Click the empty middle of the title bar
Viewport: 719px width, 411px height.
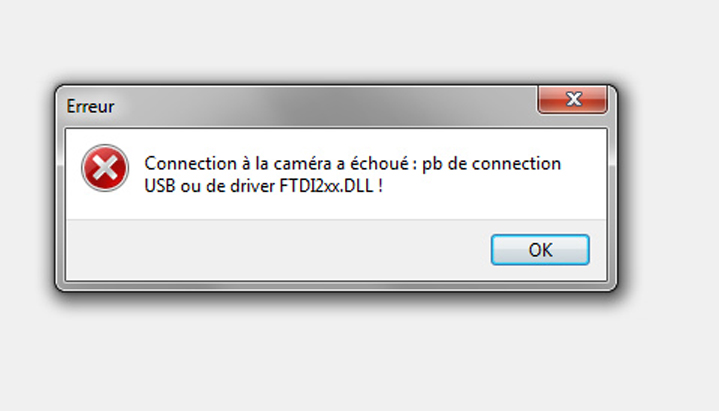320,105
